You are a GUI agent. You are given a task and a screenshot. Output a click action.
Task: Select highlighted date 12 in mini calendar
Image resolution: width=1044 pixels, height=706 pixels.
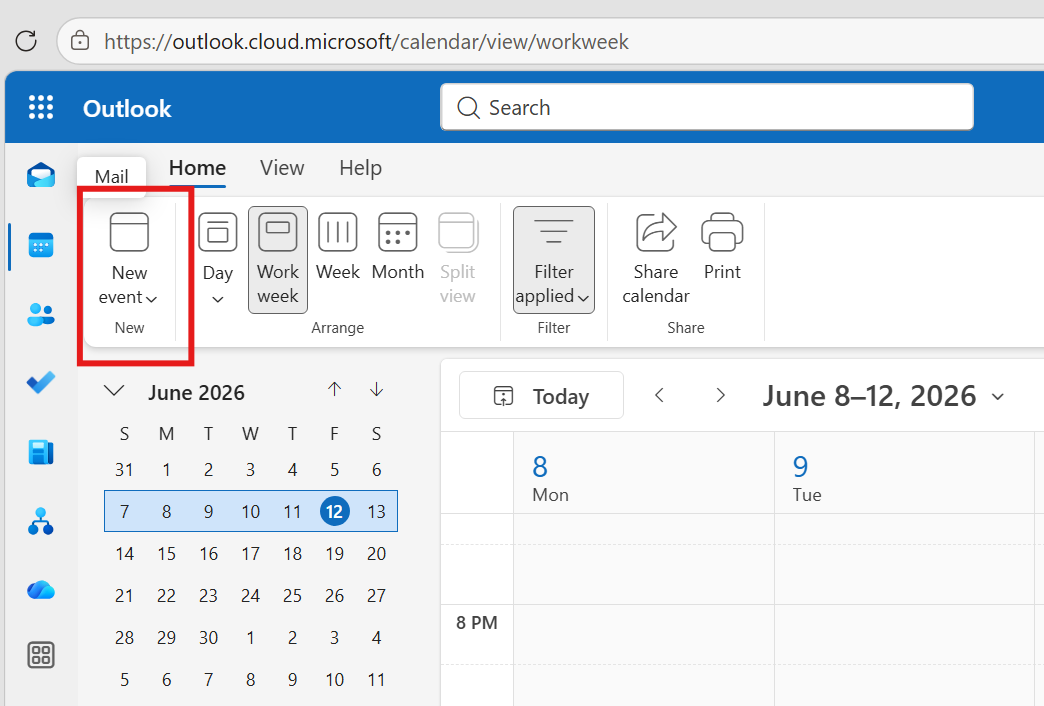[334, 512]
